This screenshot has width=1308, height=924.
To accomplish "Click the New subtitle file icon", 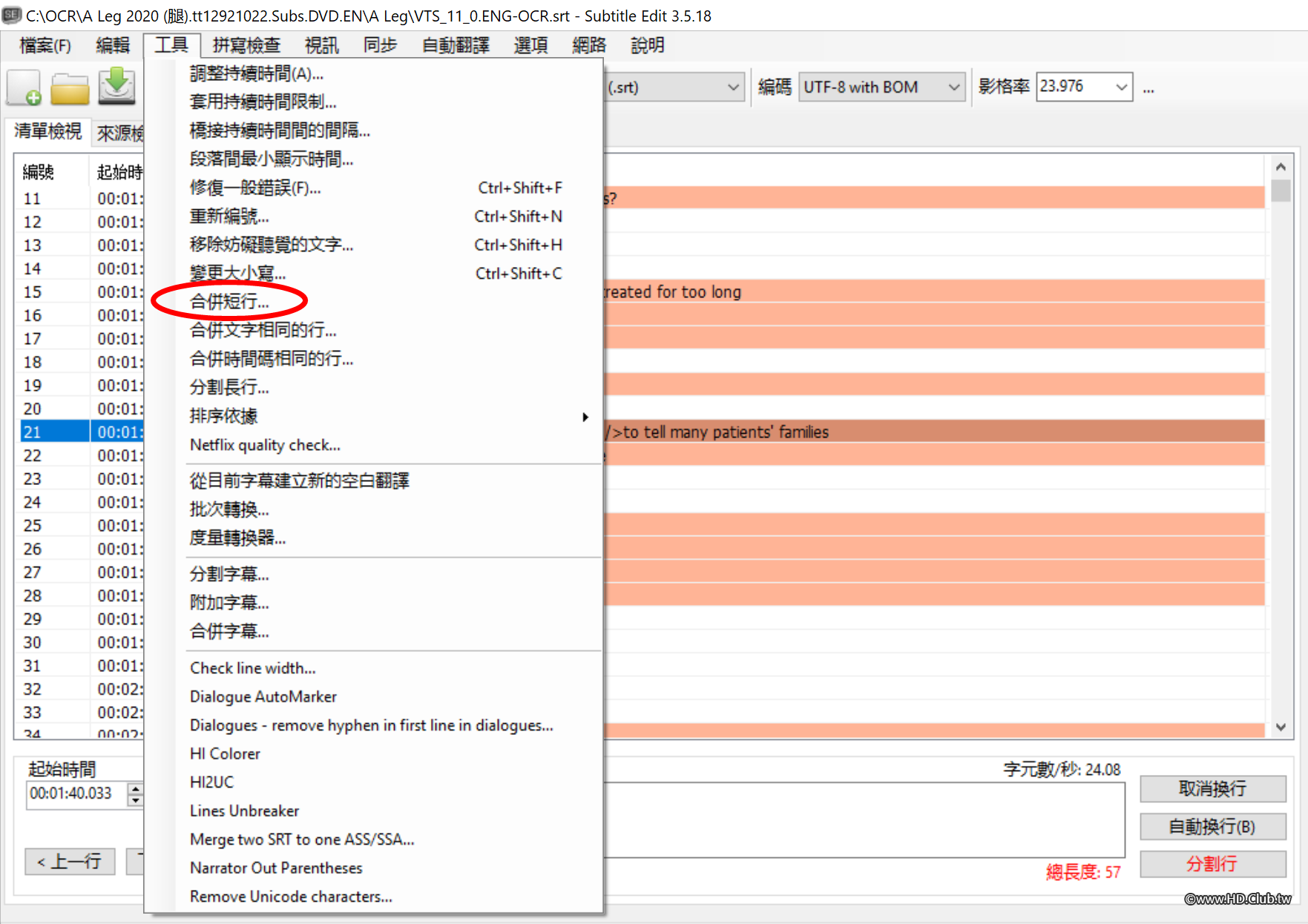I will pyautogui.click(x=24, y=88).
